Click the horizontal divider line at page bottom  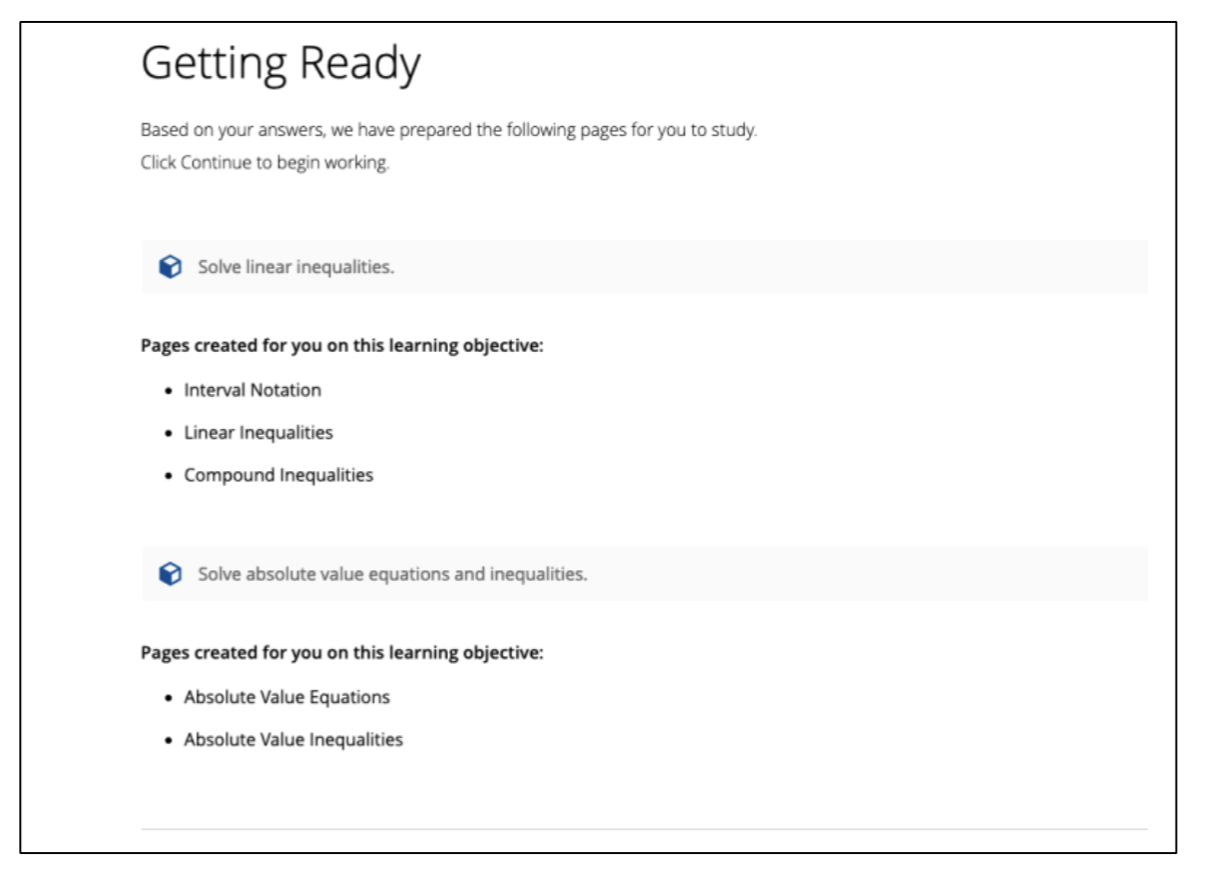[644, 829]
